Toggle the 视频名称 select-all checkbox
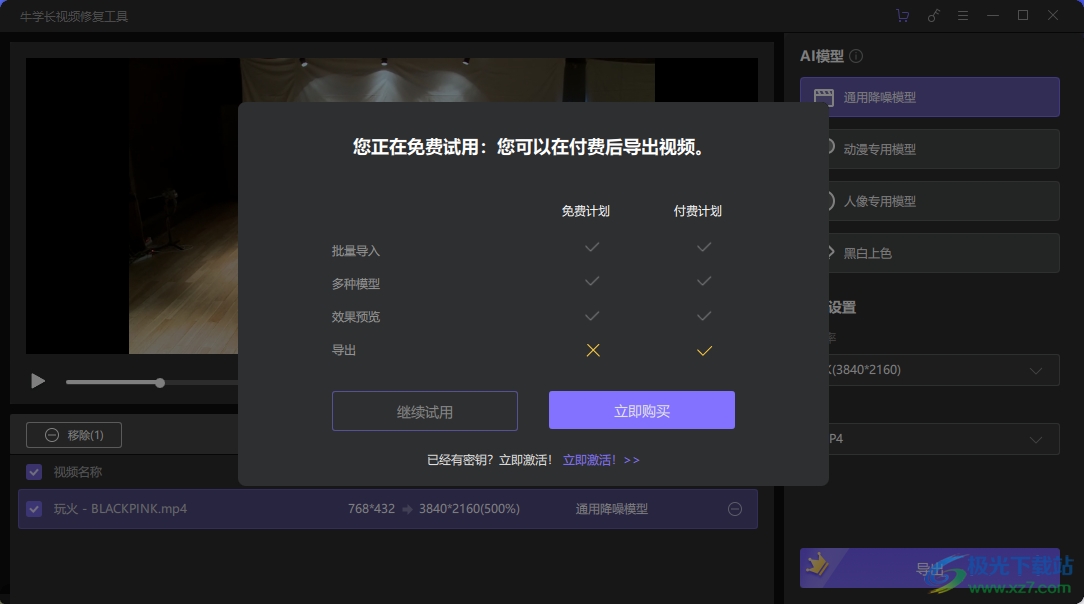The image size is (1084, 604). pos(33,471)
